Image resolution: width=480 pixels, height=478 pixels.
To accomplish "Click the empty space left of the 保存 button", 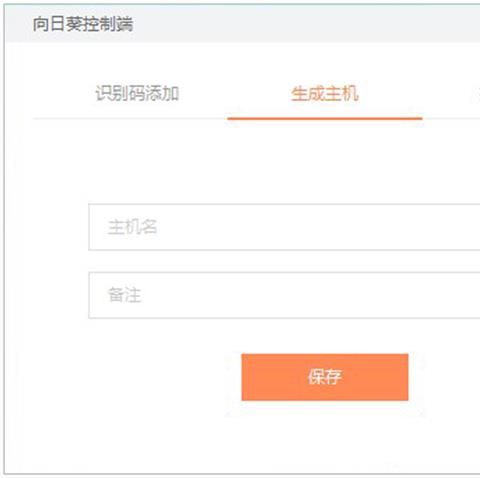I will click(133, 377).
